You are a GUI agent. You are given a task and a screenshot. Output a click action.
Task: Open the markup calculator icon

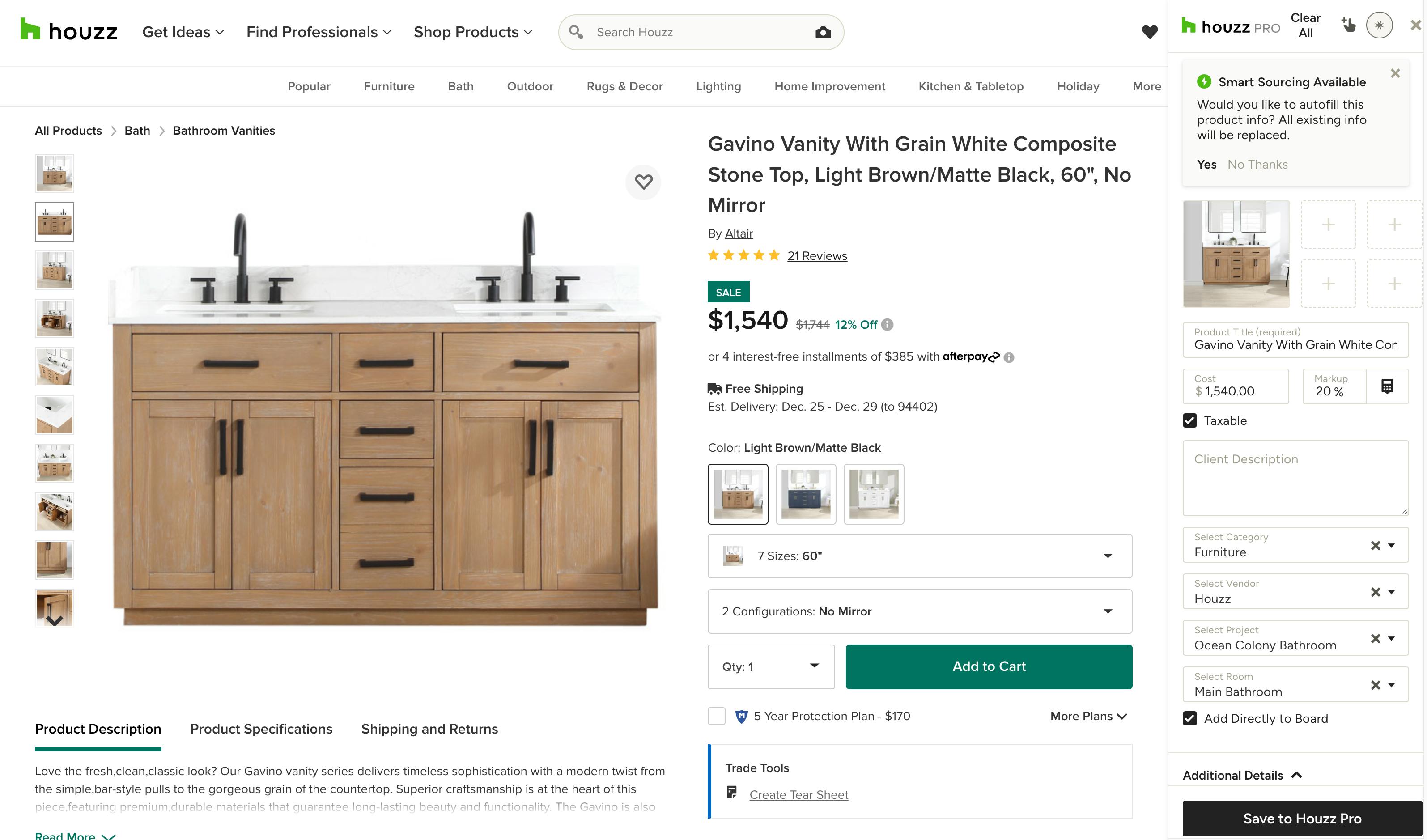(1387, 386)
